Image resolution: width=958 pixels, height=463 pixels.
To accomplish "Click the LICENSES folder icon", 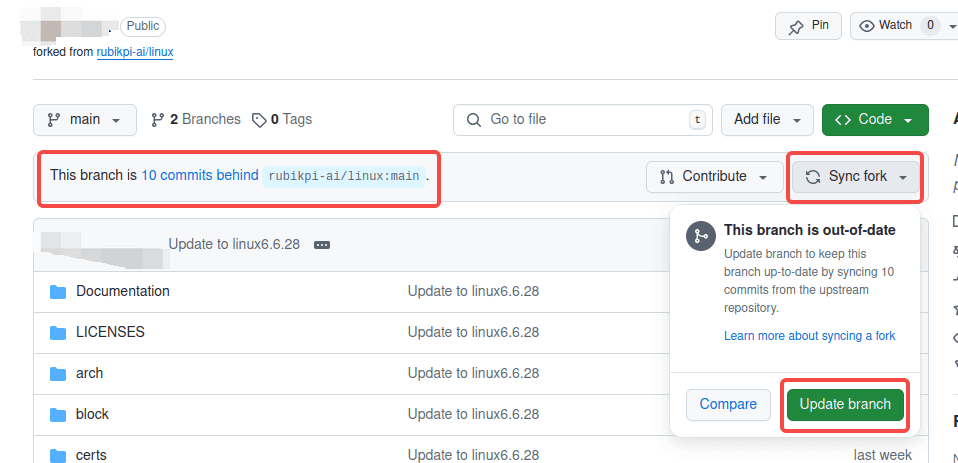I will 58,333.
